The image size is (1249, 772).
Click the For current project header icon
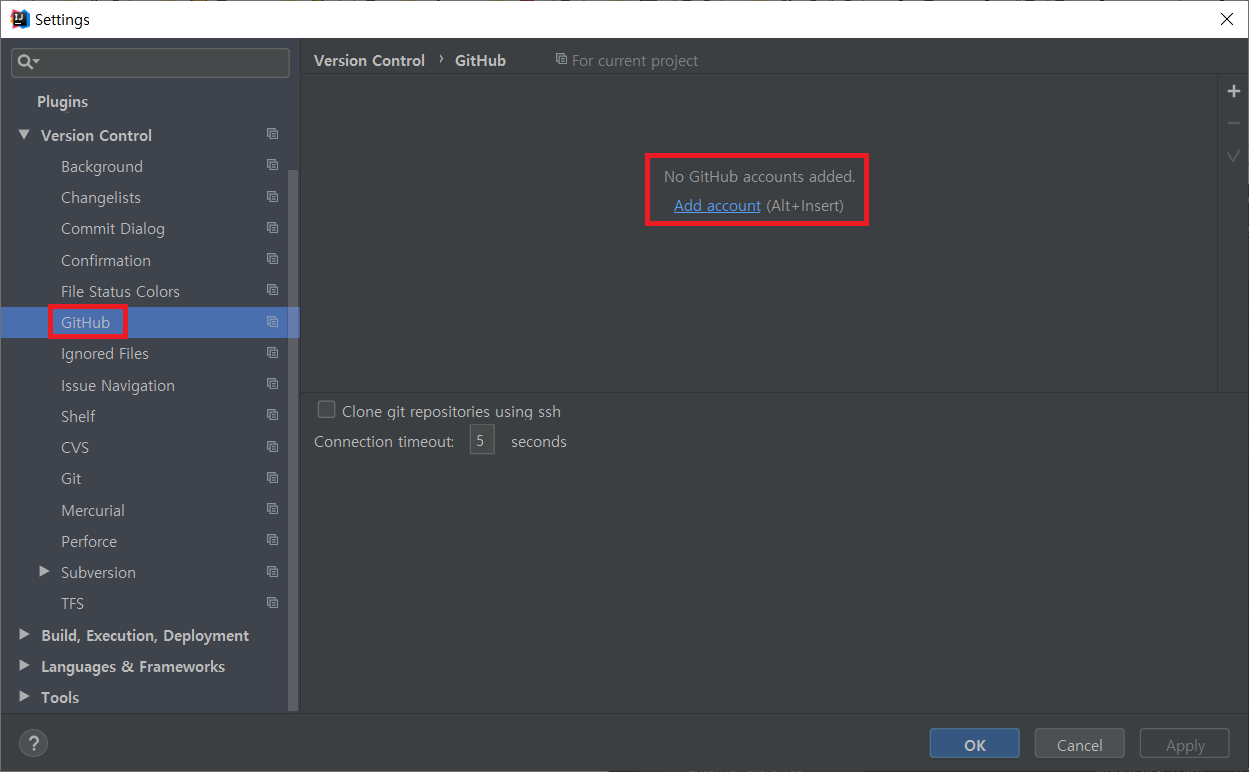coord(561,60)
